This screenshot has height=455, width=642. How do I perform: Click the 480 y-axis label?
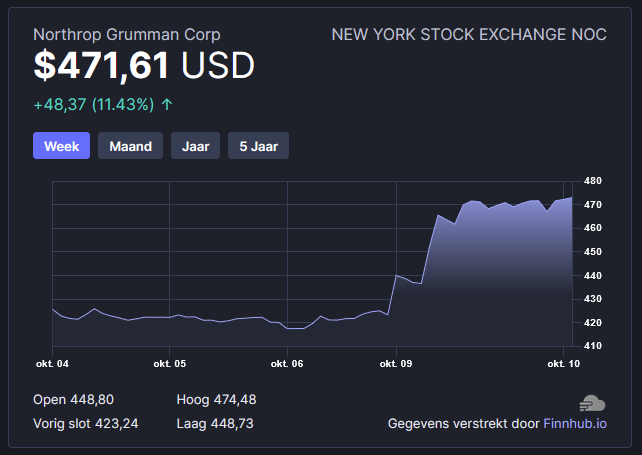pyautogui.click(x=593, y=181)
